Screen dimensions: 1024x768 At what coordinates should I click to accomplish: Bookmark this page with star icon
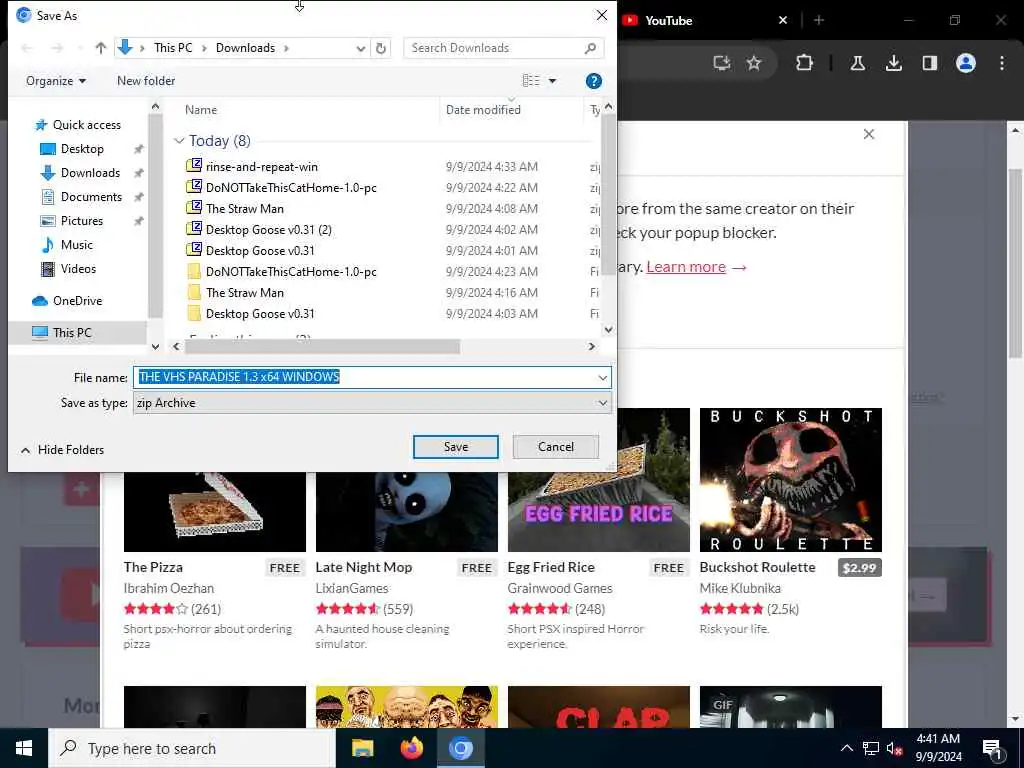click(x=754, y=63)
